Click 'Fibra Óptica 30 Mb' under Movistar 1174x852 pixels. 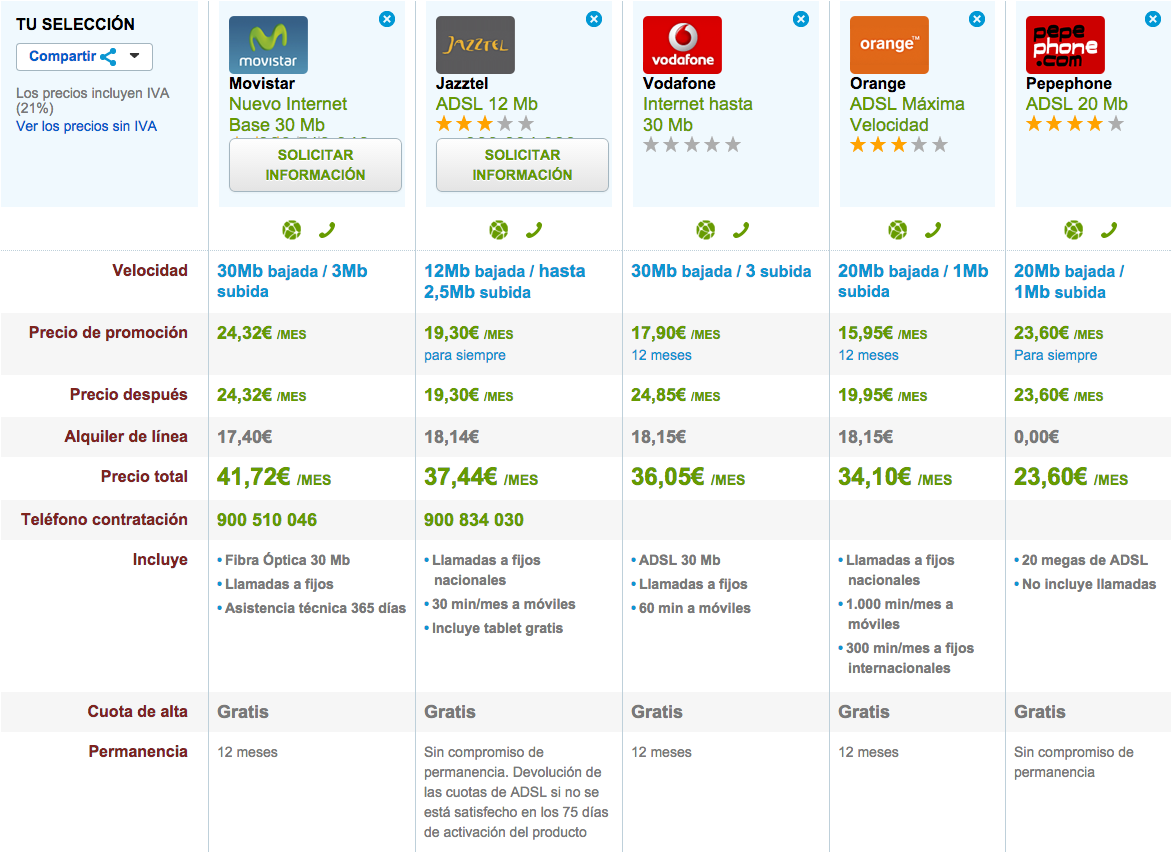tap(288, 560)
